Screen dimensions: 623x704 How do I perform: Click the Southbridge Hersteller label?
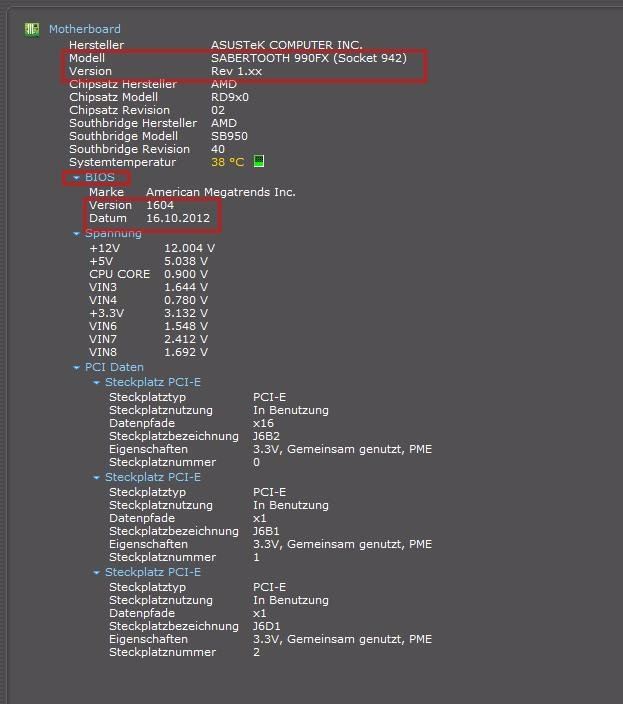click(x=133, y=123)
